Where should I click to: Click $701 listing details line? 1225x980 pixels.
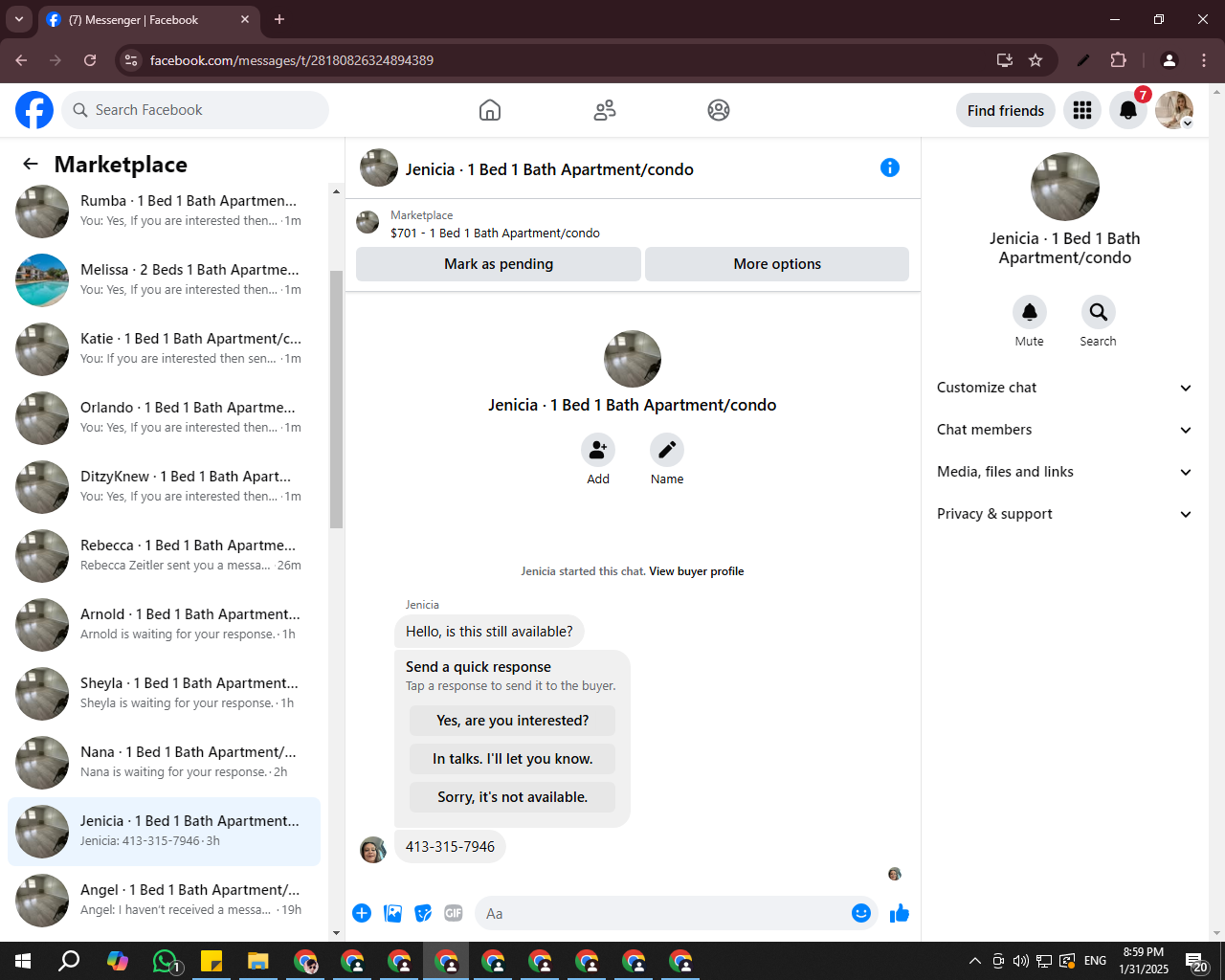coord(495,233)
